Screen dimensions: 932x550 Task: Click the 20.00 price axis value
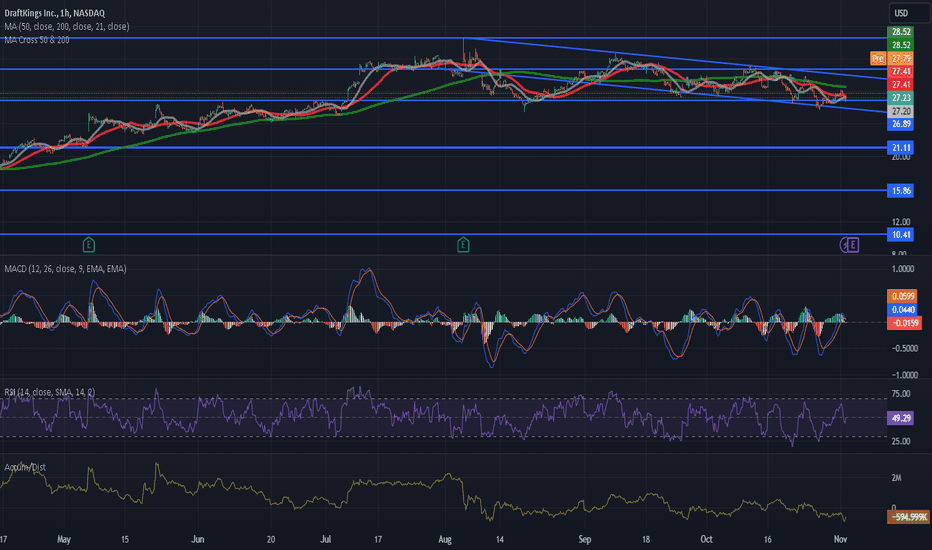point(900,158)
